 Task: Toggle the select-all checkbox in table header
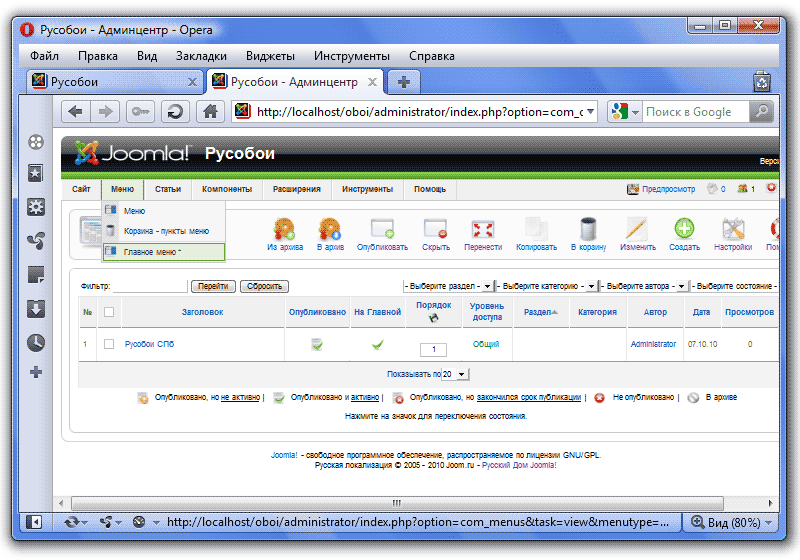(x=109, y=312)
